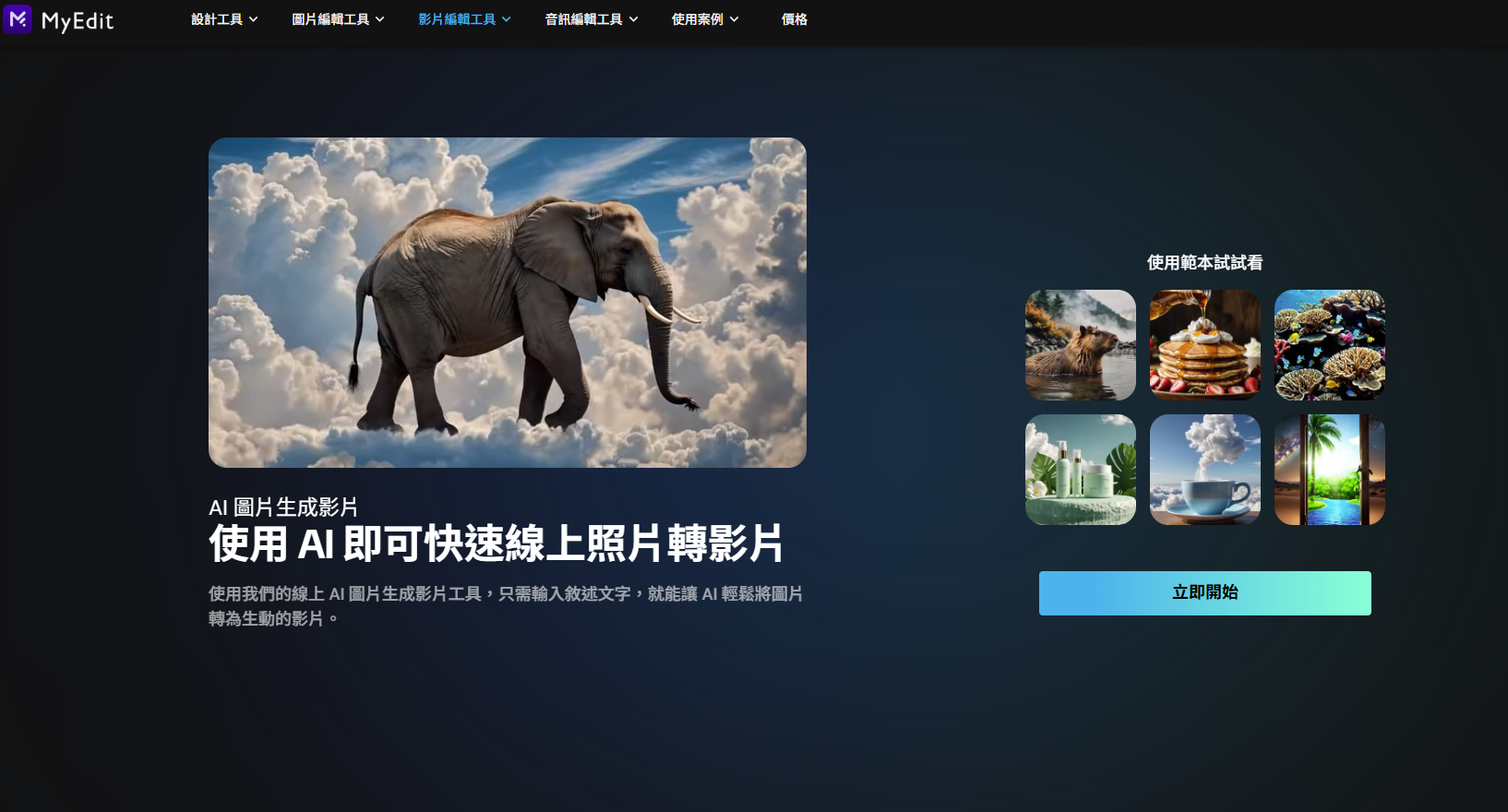
Task: Select the skincare products sample image
Action: (x=1080, y=470)
